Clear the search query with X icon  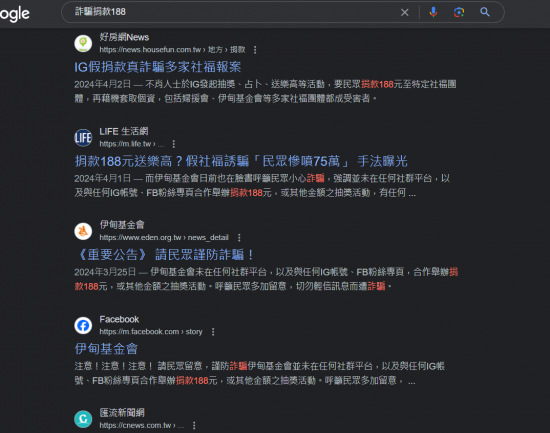pyautogui.click(x=404, y=13)
